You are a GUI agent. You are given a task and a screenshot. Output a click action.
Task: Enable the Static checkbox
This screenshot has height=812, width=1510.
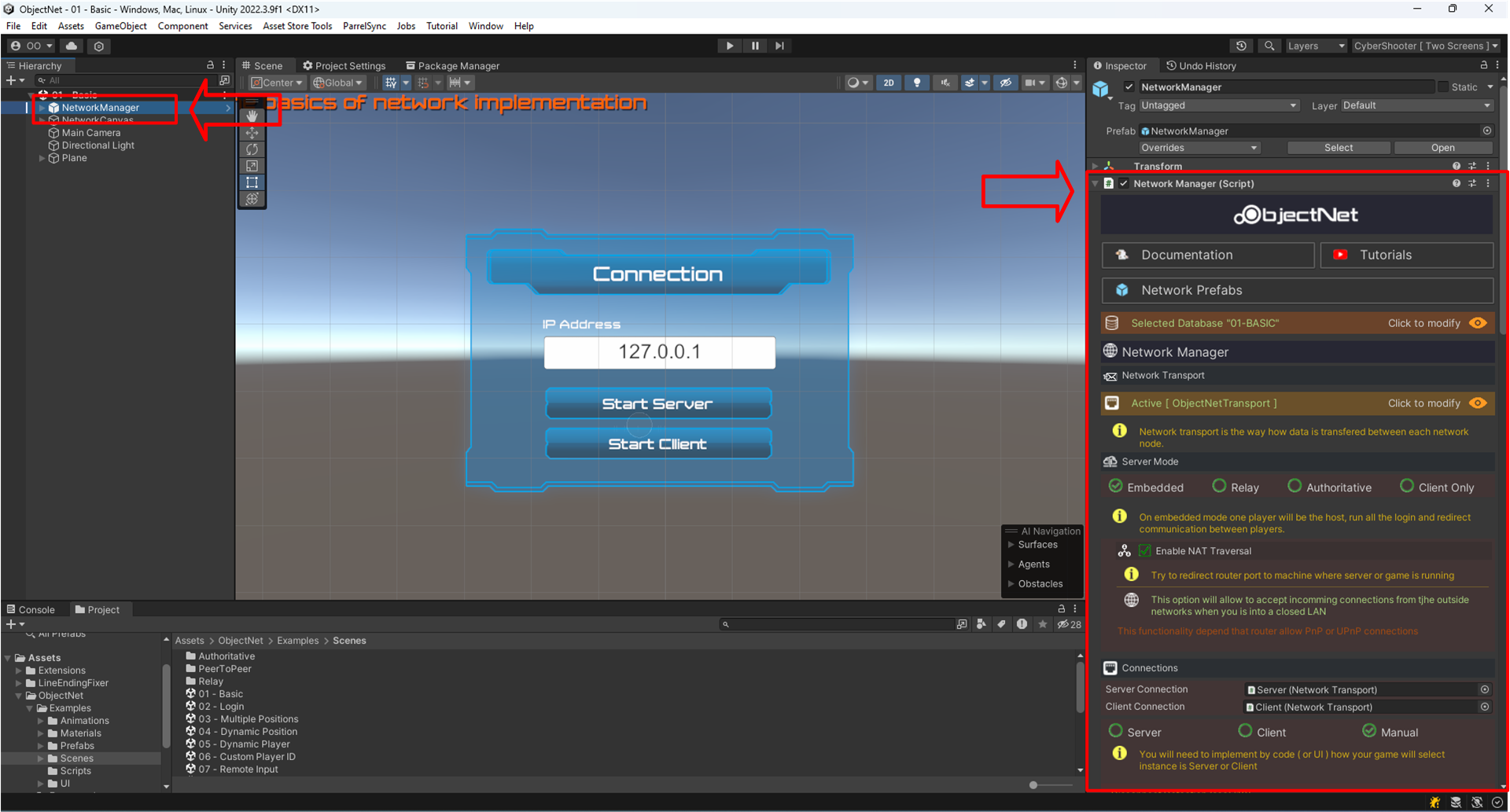[1443, 86]
